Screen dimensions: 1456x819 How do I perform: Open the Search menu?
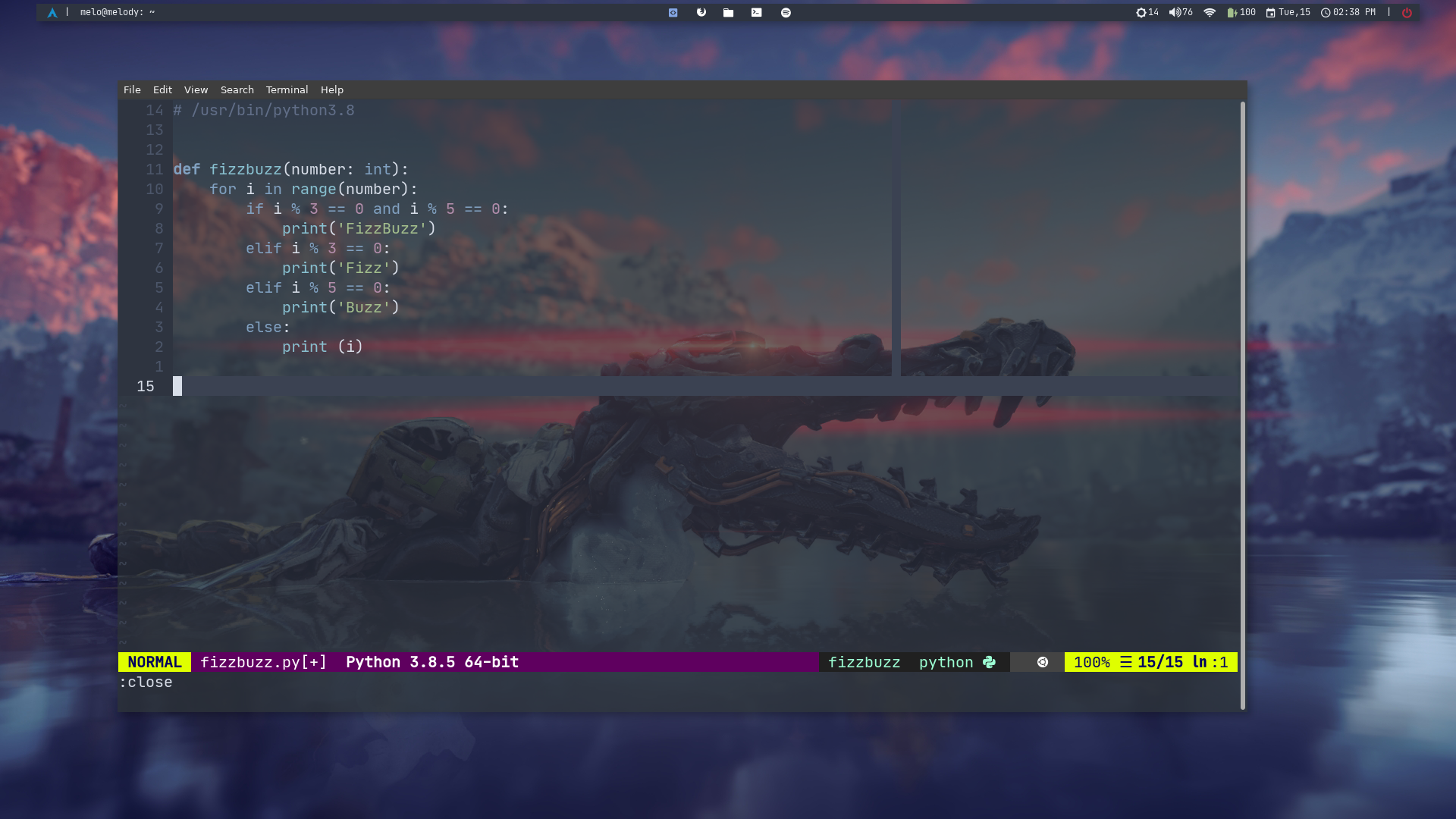click(237, 89)
